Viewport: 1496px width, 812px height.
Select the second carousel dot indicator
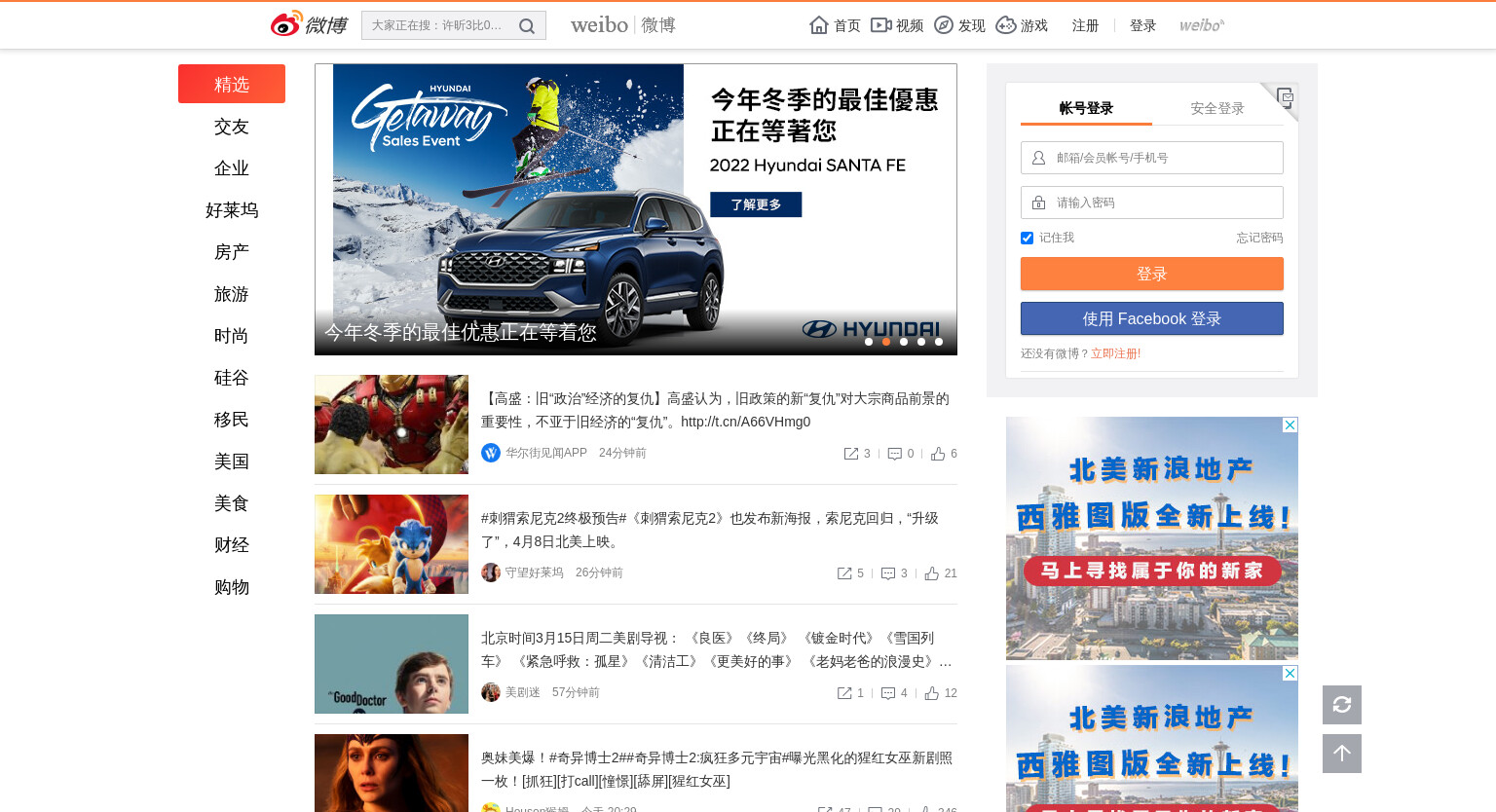pyautogui.click(x=886, y=342)
